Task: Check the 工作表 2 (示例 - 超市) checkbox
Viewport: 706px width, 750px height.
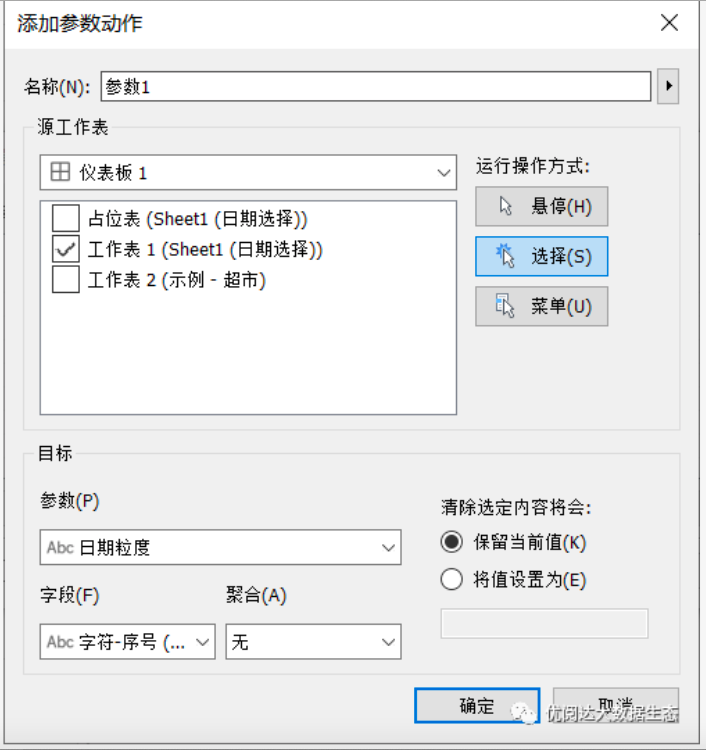Action: (65, 280)
